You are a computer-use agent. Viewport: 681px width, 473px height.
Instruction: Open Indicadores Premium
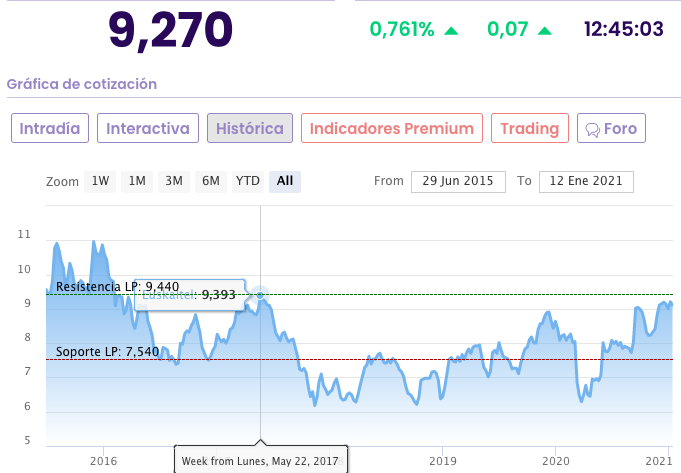[392, 128]
